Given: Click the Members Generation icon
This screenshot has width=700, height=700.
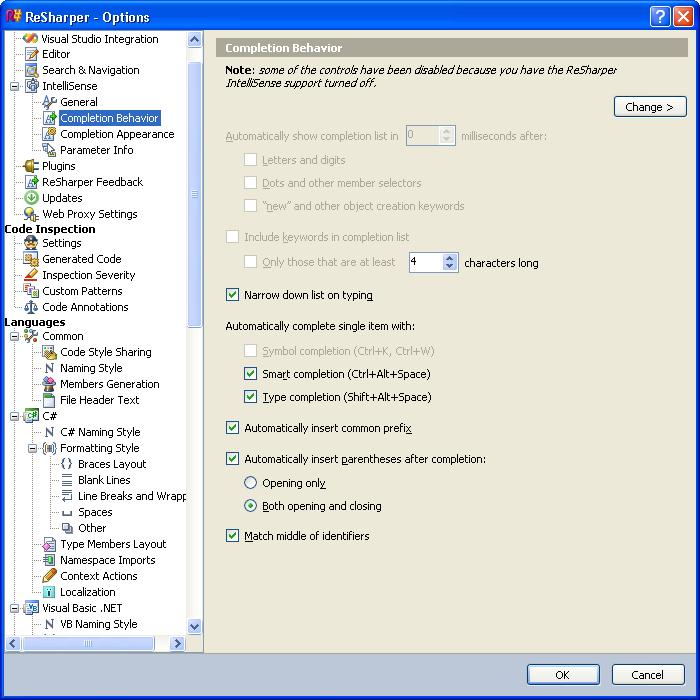Looking at the screenshot, I should coord(49,384).
